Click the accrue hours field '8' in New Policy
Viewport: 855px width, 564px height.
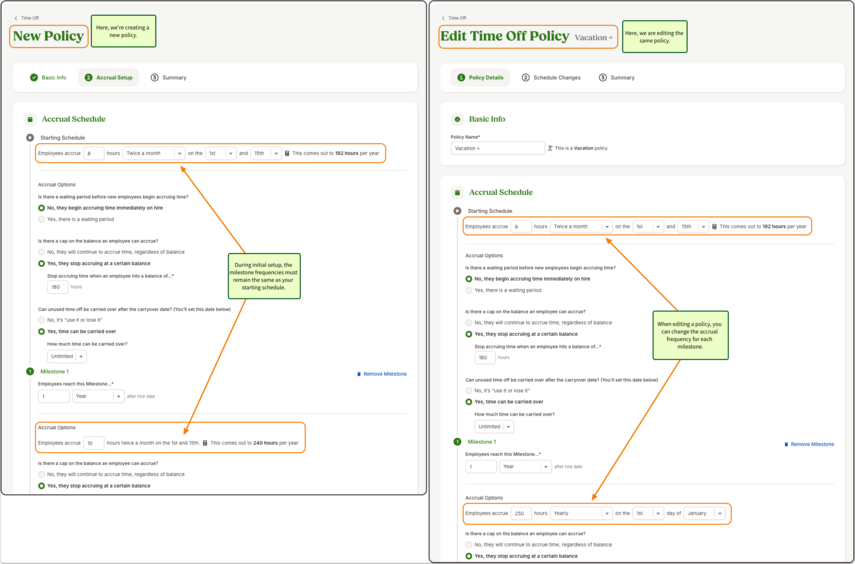[94, 153]
